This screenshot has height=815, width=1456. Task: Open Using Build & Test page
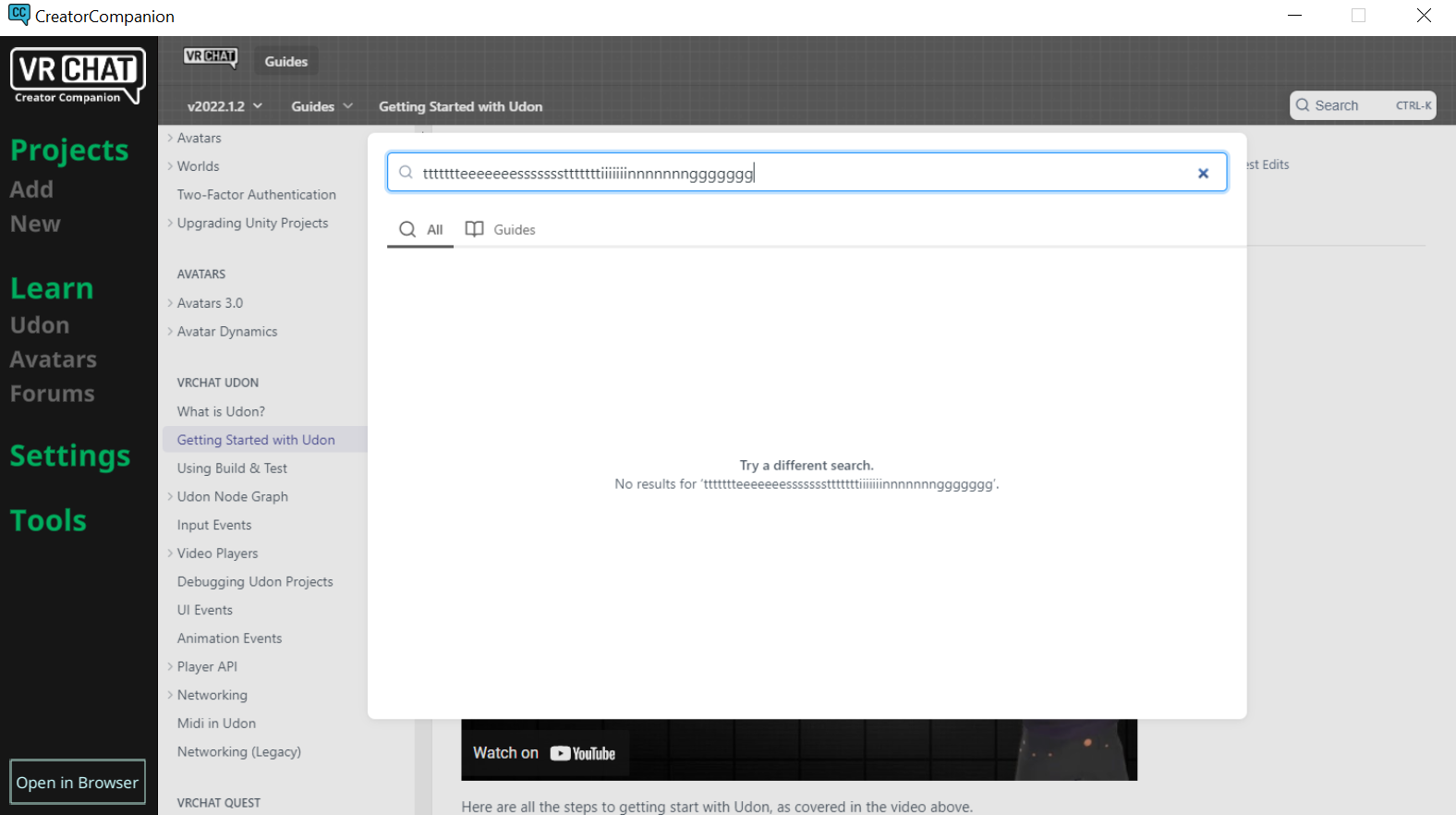pyautogui.click(x=232, y=468)
